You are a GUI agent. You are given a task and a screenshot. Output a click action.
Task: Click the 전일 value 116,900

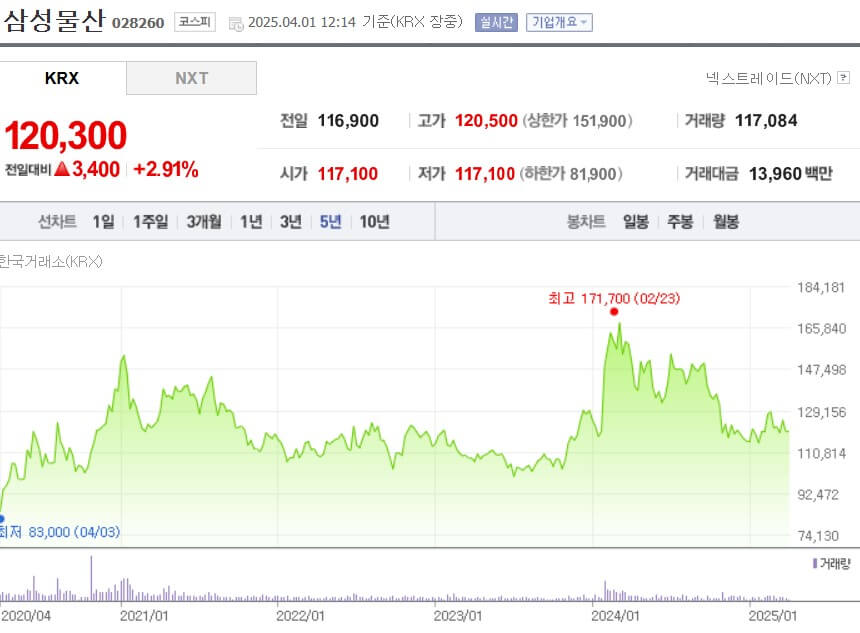pyautogui.click(x=348, y=121)
